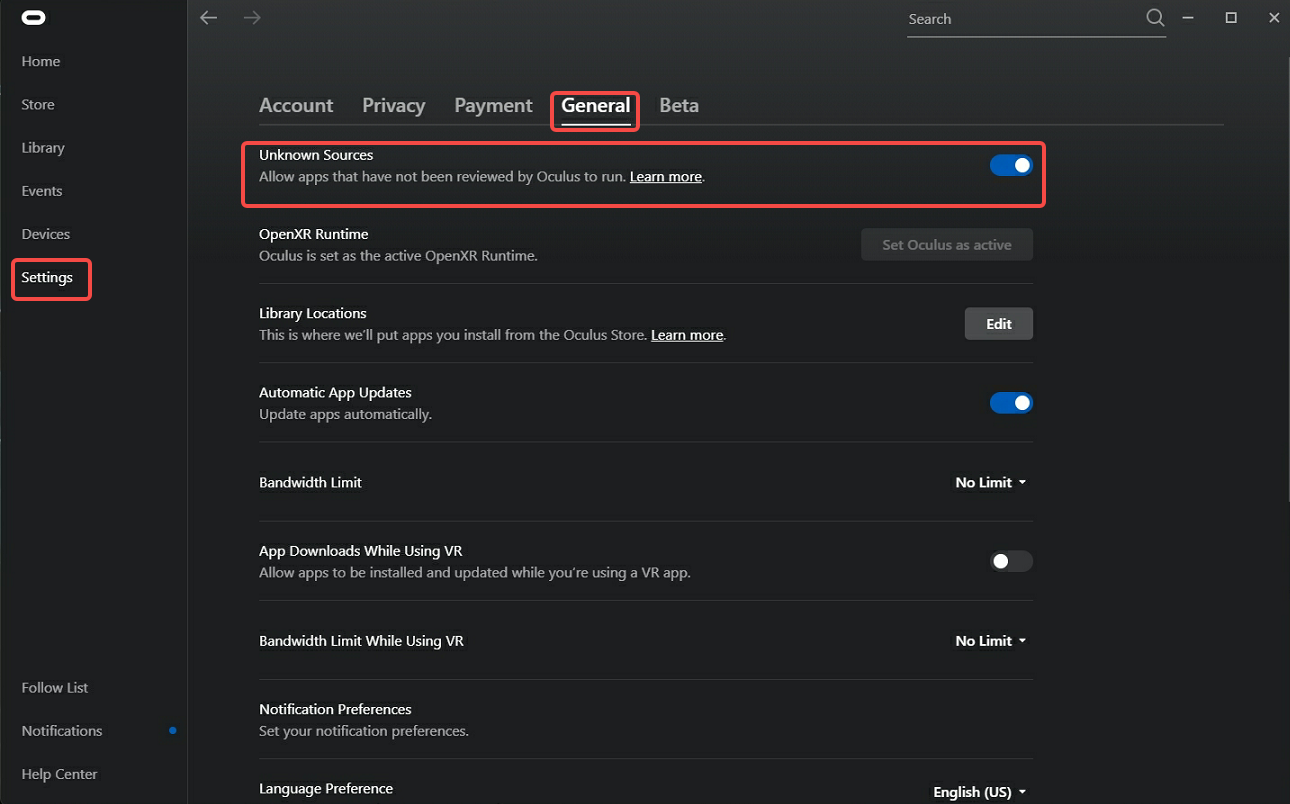Open Bandwidth Limit While Using VR dropdown
This screenshot has width=1290, height=804.
pos(991,641)
